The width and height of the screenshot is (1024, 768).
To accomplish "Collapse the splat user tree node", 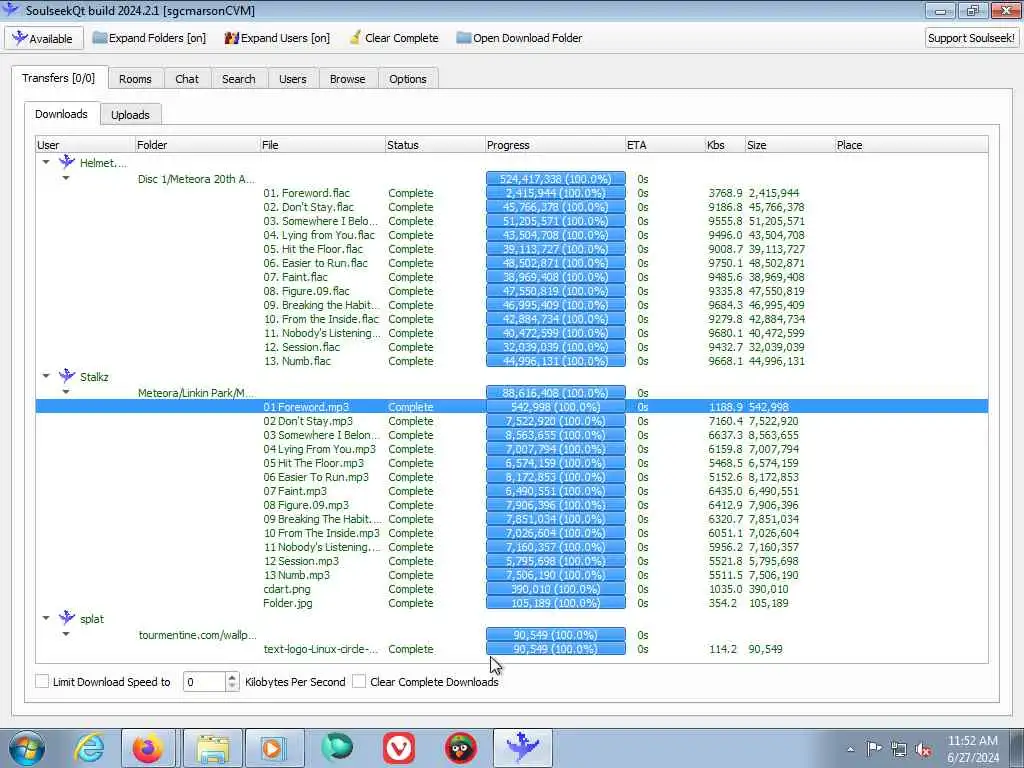I will [x=46, y=618].
